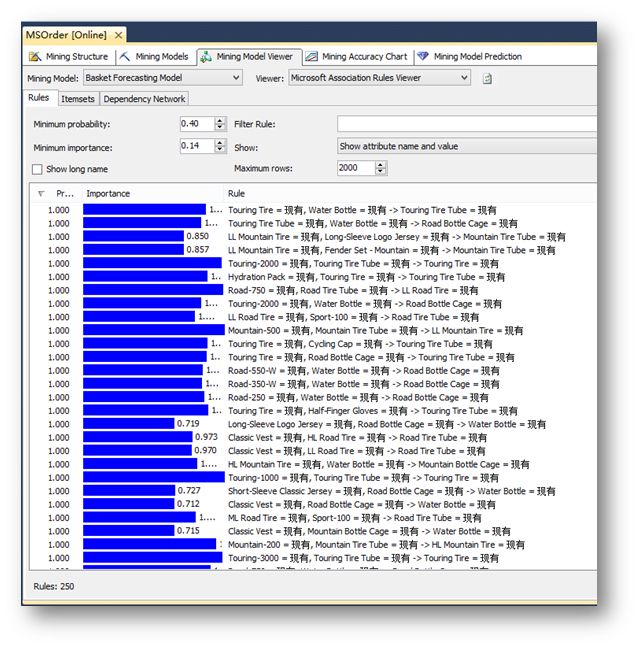This screenshot has height=648, width=639.
Task: Select the Touring-2000, Water Bottle rule
Action: [365, 304]
